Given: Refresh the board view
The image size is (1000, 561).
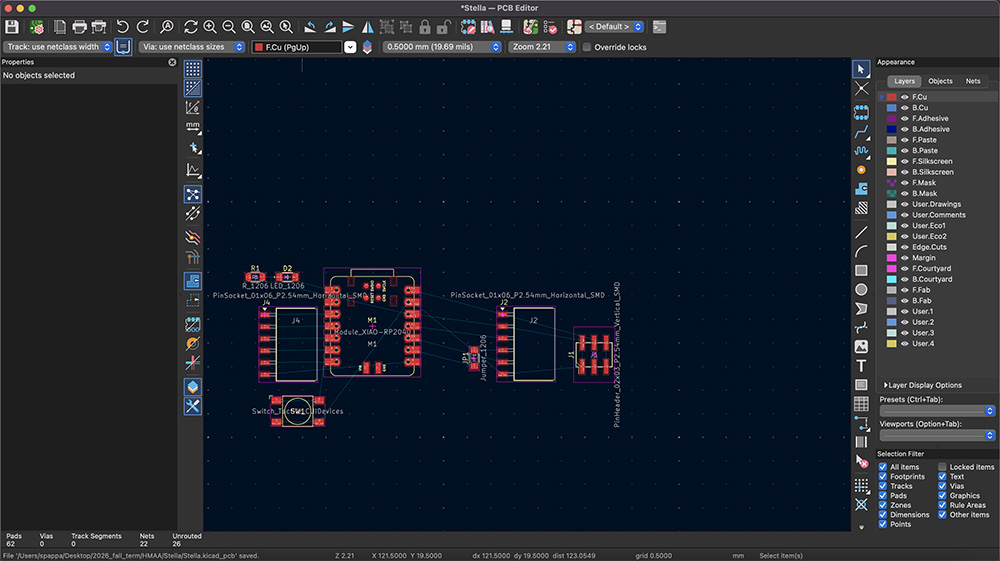Looking at the screenshot, I should (190, 27).
